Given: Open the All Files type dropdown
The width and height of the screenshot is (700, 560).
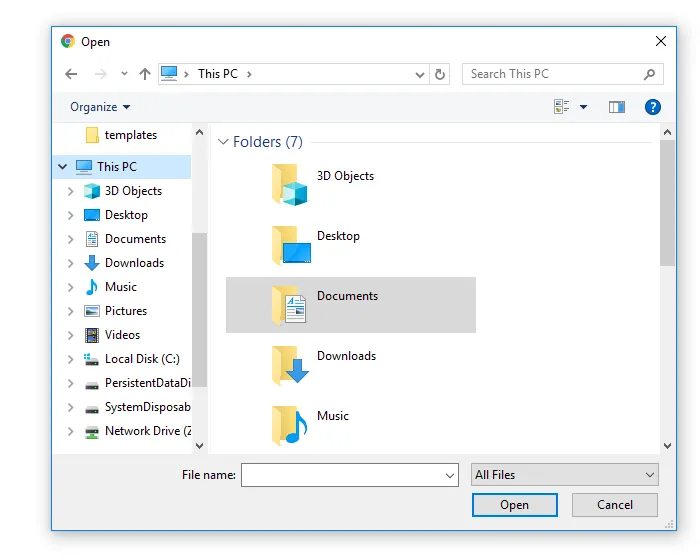Looking at the screenshot, I should click(x=565, y=475).
